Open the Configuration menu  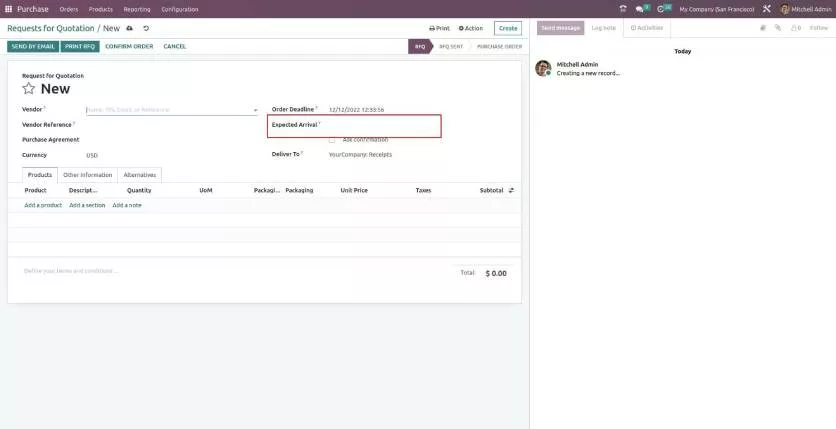[x=180, y=10]
